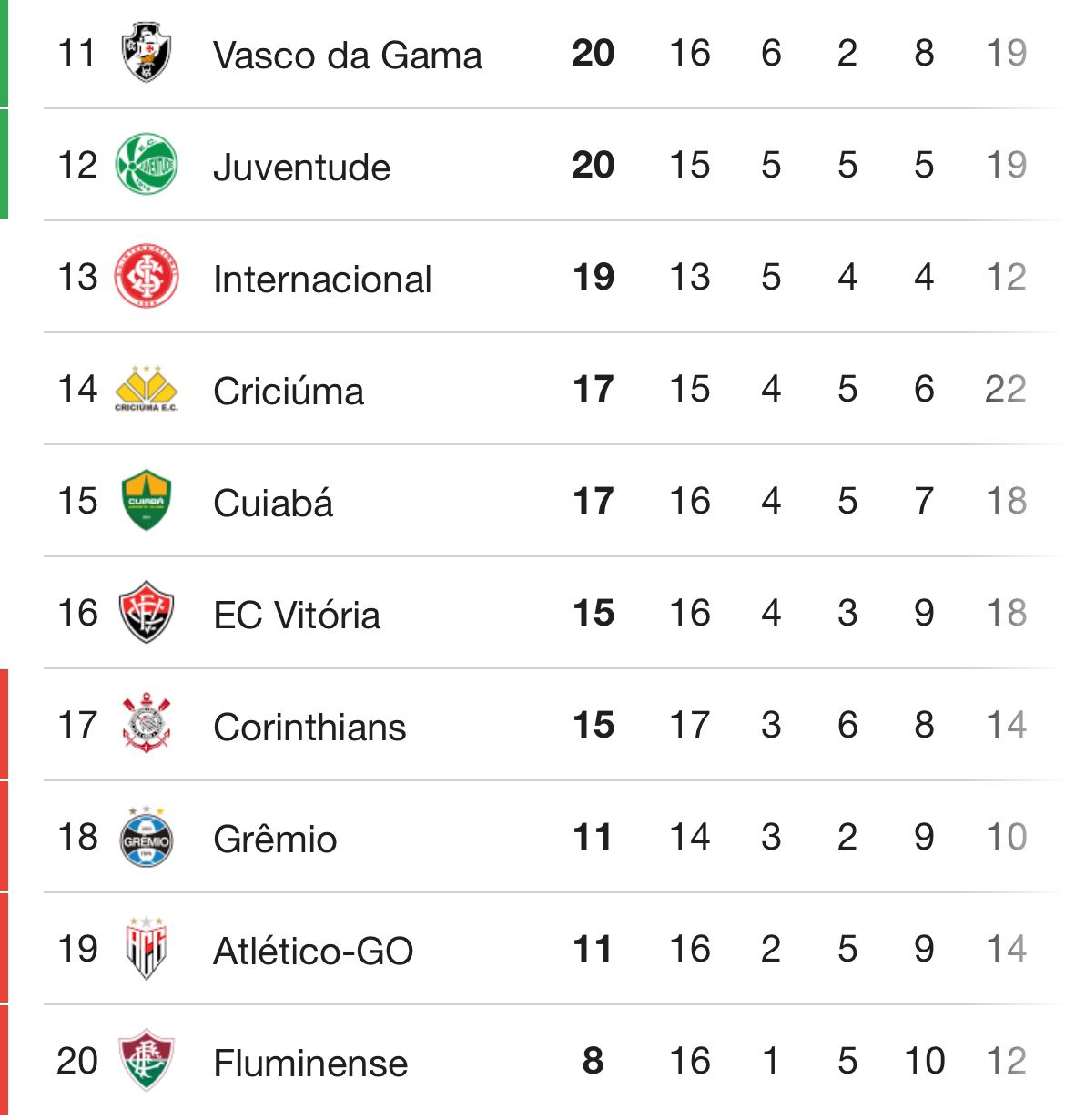Select Cuiabá's bold 17 points value
Image resolution: width=1065 pixels, height=1120 pixels.
pos(593,501)
